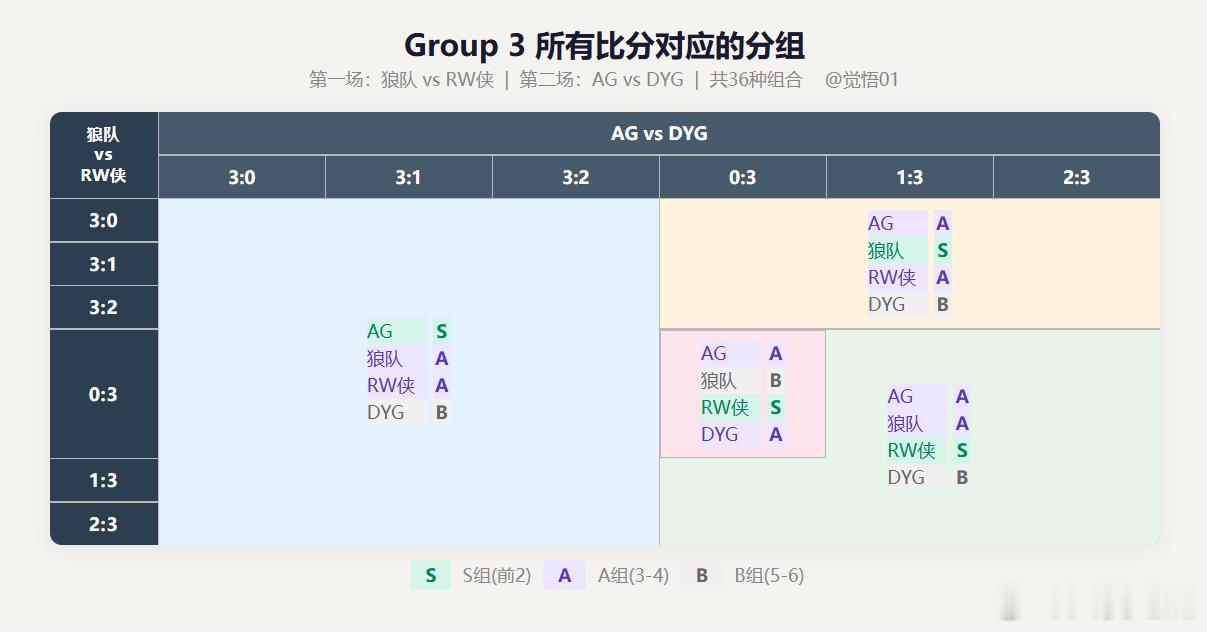Select the 0:3 column header
Viewport: 1207px width, 632px height.
(743, 177)
